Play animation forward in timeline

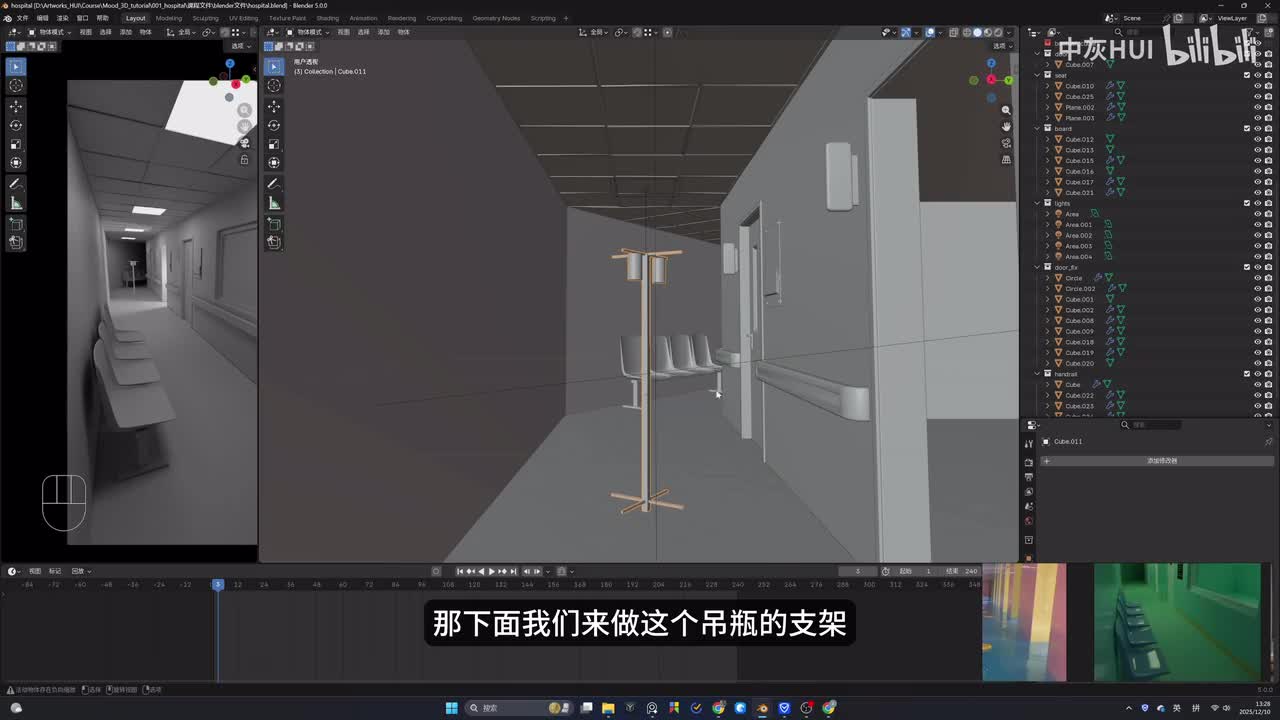click(491, 571)
